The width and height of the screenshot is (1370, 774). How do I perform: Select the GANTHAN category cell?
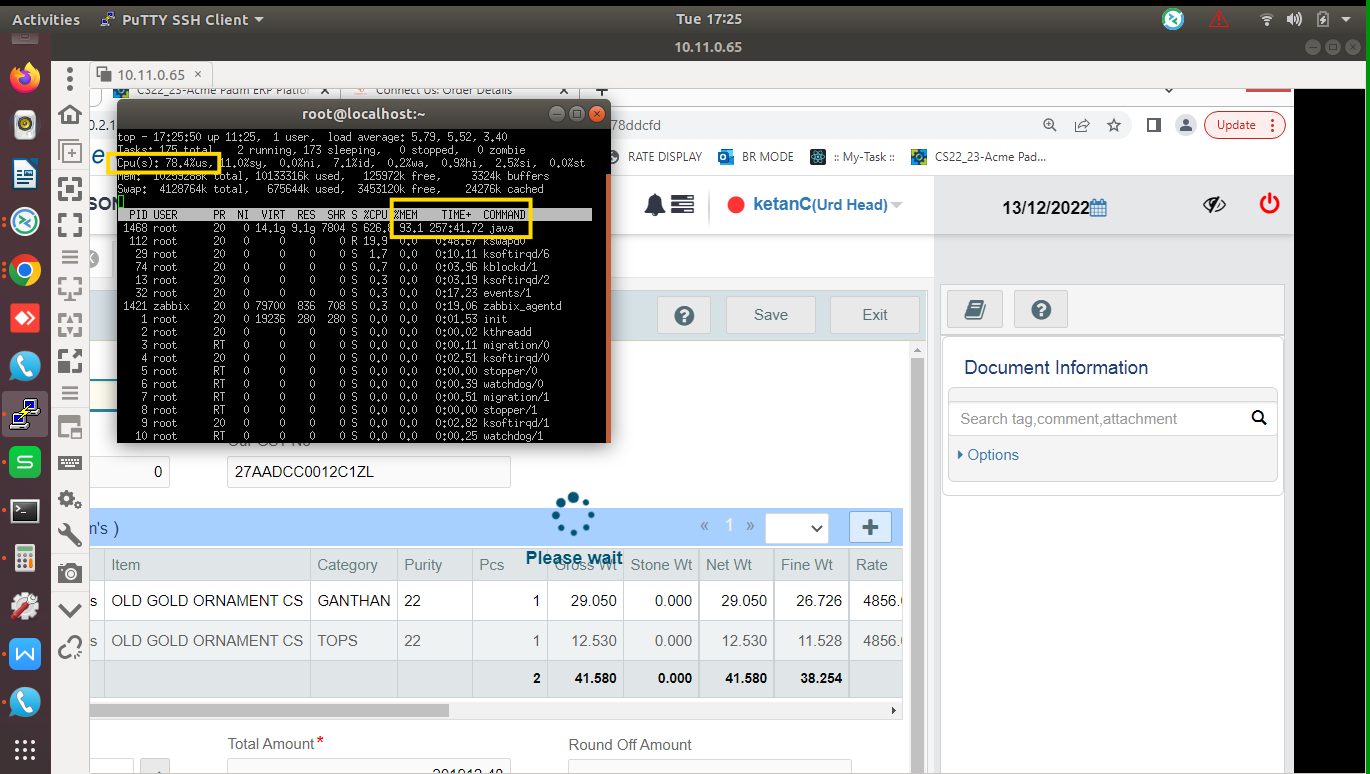pos(354,601)
